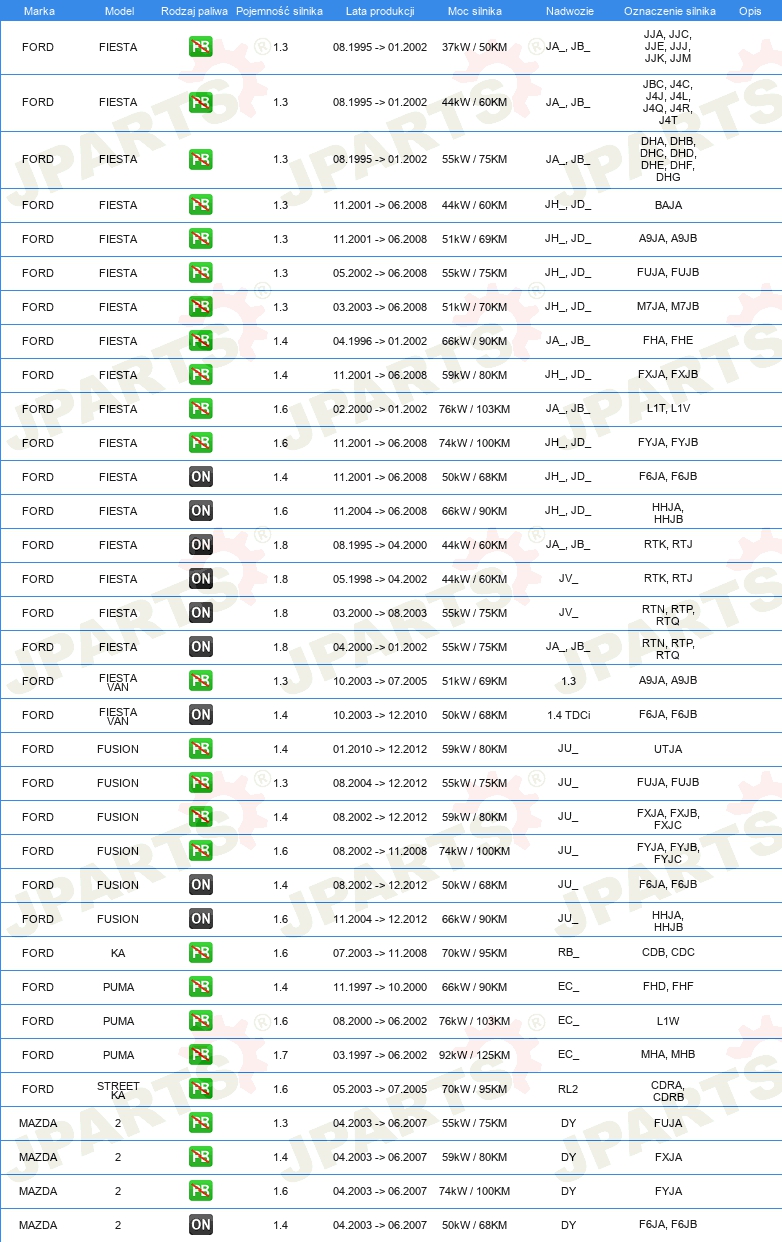The height and width of the screenshot is (1242, 782).
Task: Click the Nadwozie column header
Action: tap(568, 11)
